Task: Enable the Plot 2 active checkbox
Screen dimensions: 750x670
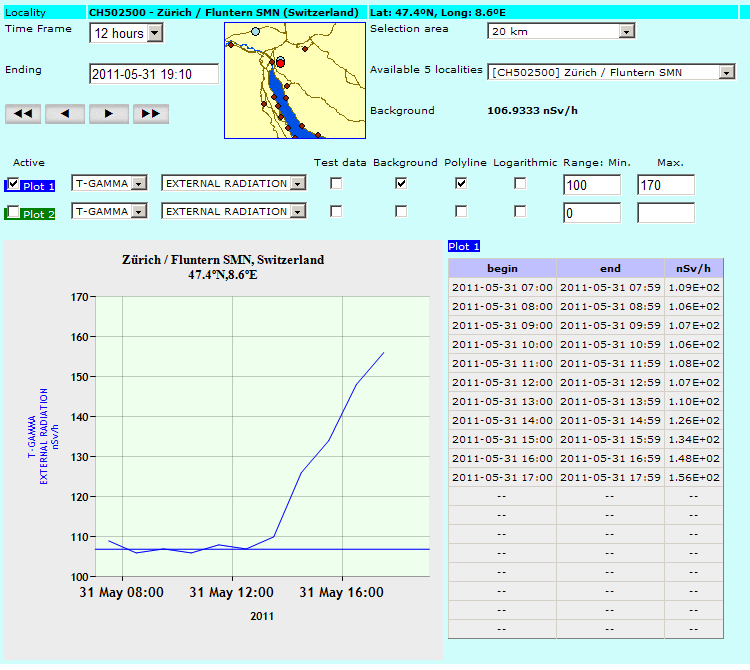Action: [x=12, y=212]
